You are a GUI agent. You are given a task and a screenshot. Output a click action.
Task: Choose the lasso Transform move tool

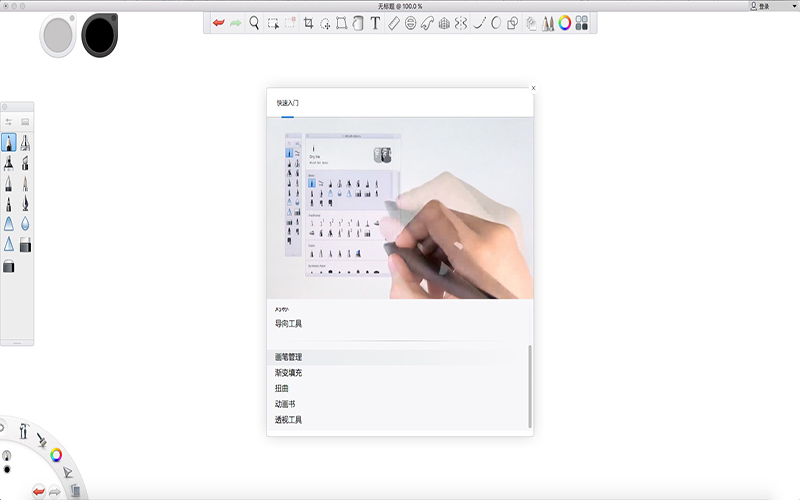click(325, 23)
